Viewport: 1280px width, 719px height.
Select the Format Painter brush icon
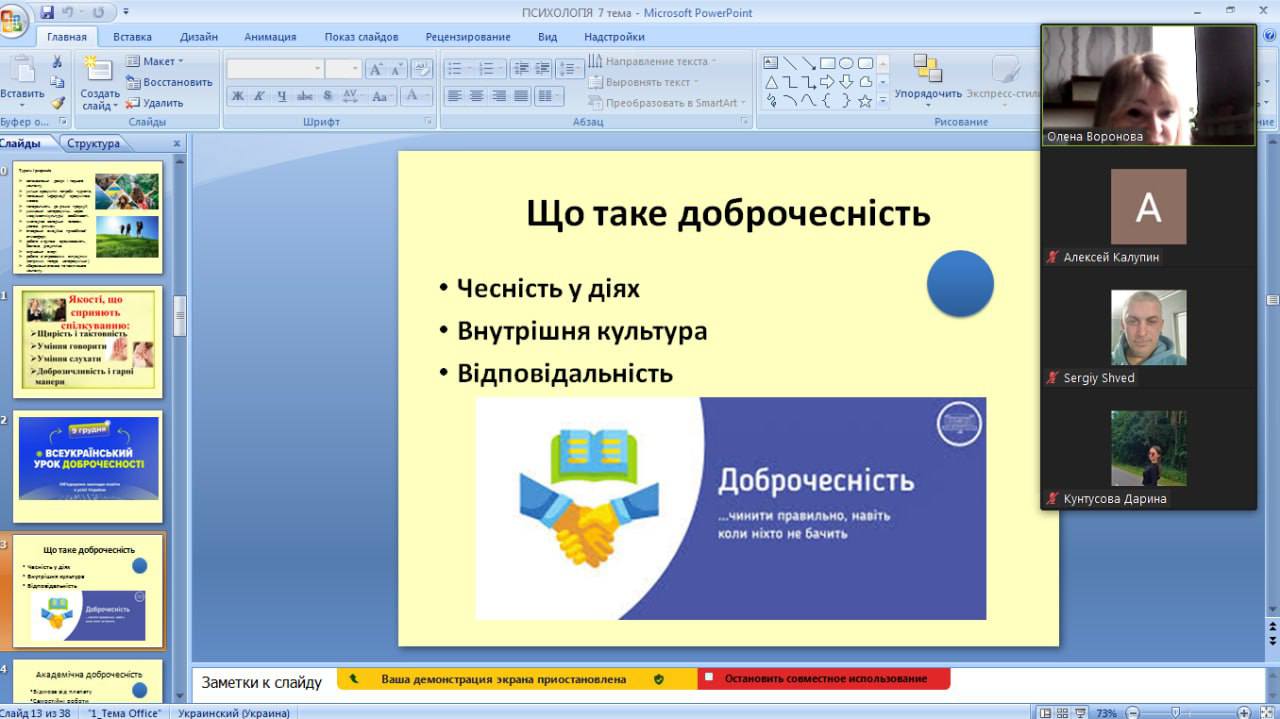(x=57, y=103)
